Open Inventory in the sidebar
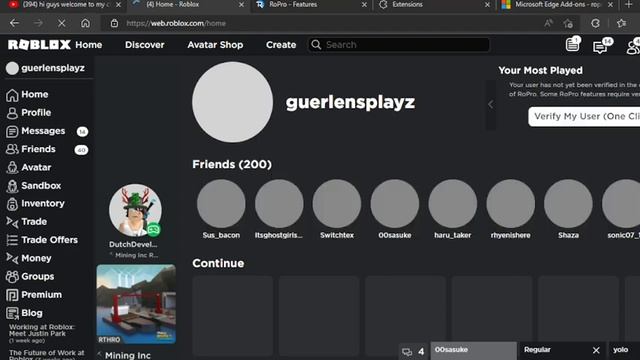The height and width of the screenshot is (360, 640). click(x=35, y=204)
